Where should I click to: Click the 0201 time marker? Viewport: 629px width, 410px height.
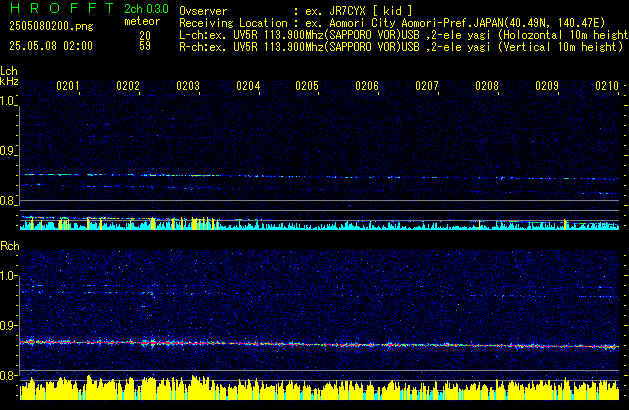coord(68,85)
